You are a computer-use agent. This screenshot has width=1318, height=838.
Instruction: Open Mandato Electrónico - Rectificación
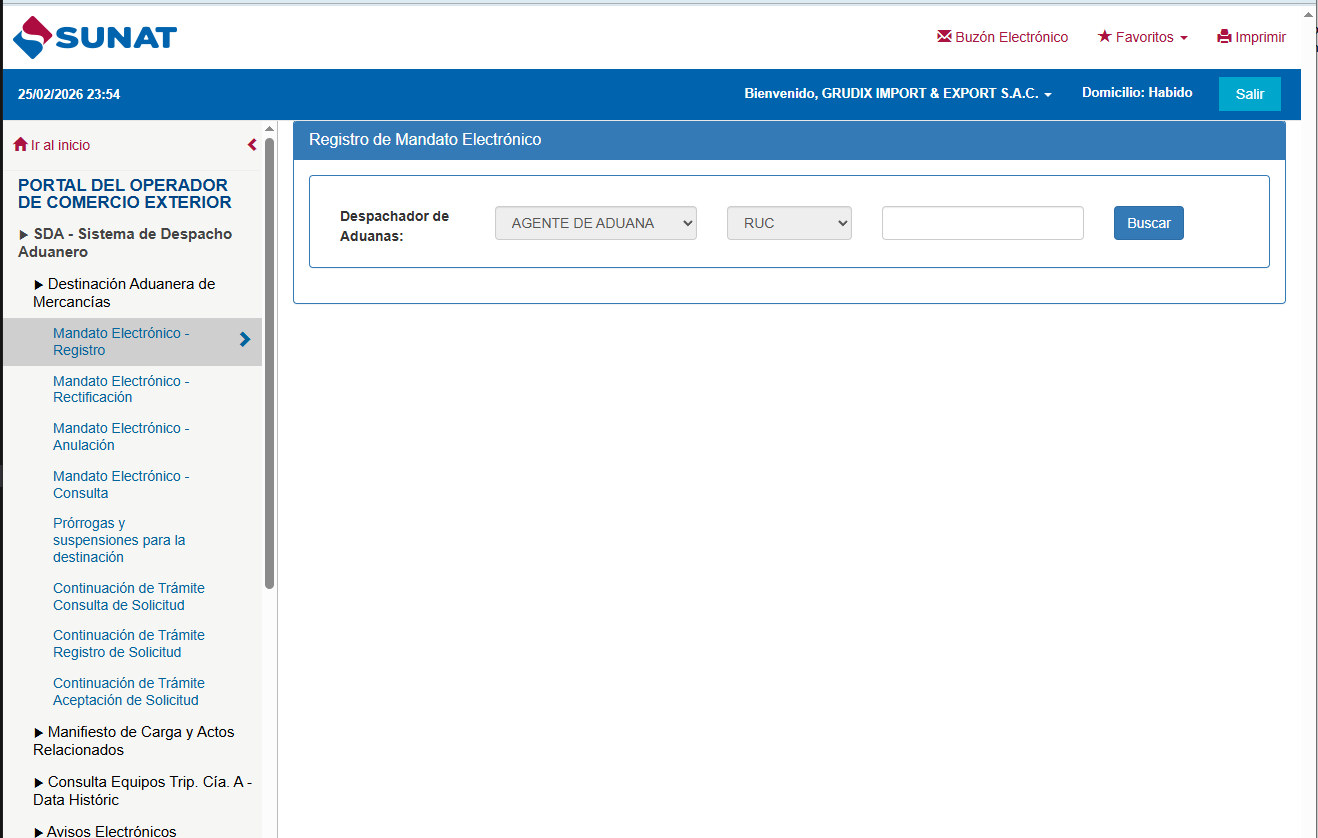point(121,389)
